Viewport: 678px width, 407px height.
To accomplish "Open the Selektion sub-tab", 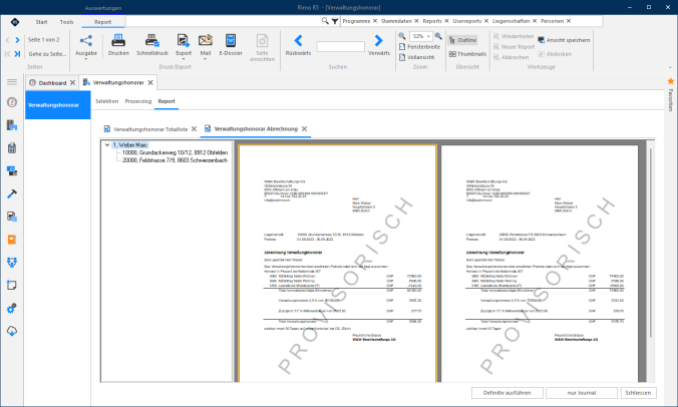I will point(107,101).
